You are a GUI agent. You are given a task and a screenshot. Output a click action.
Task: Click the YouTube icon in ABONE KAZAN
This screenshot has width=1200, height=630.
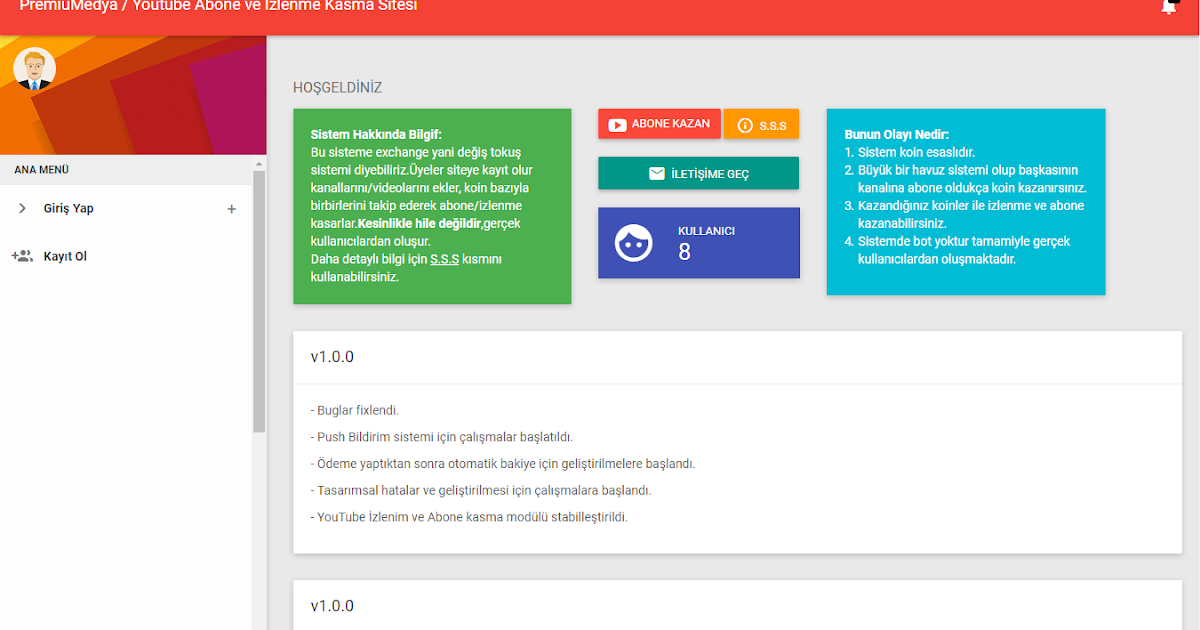[617, 125]
